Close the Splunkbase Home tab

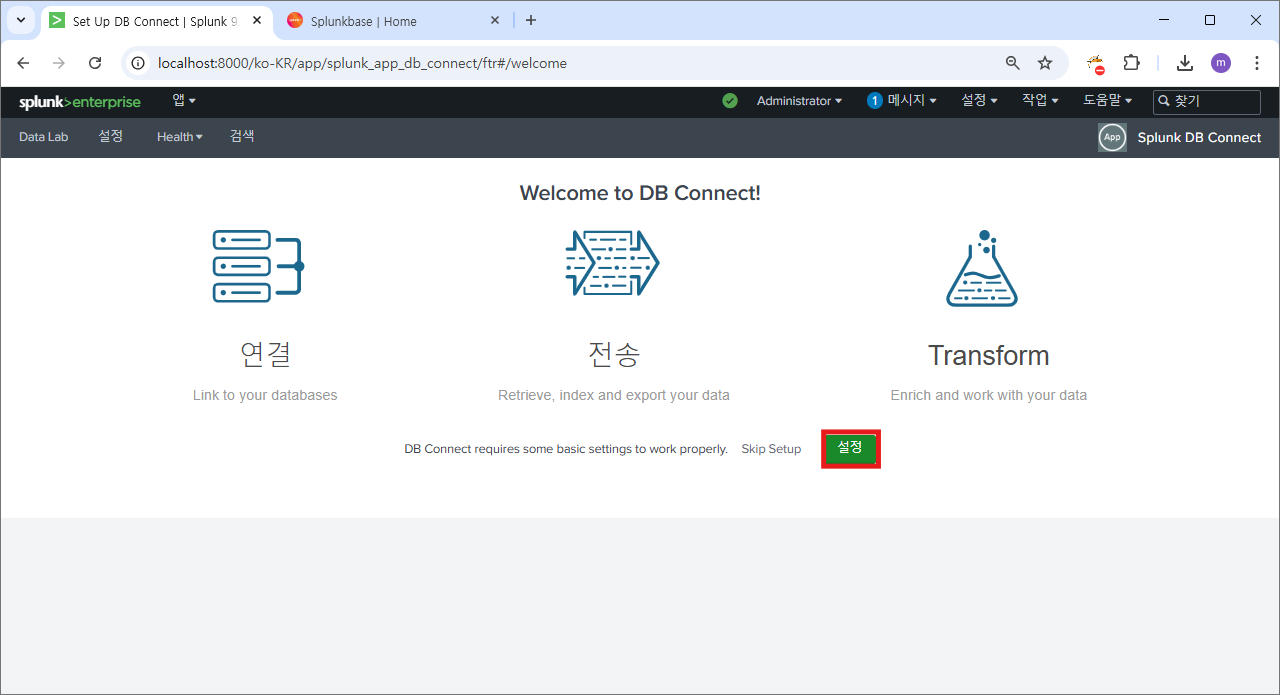click(x=495, y=20)
